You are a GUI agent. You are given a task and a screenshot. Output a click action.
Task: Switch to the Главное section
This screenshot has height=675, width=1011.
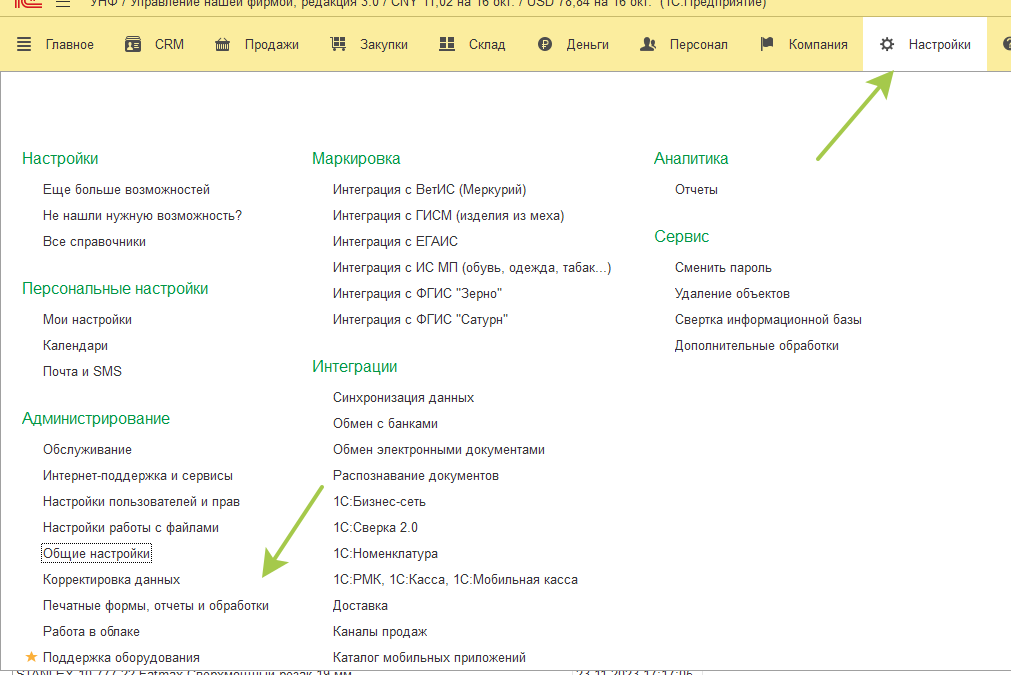tap(56, 44)
